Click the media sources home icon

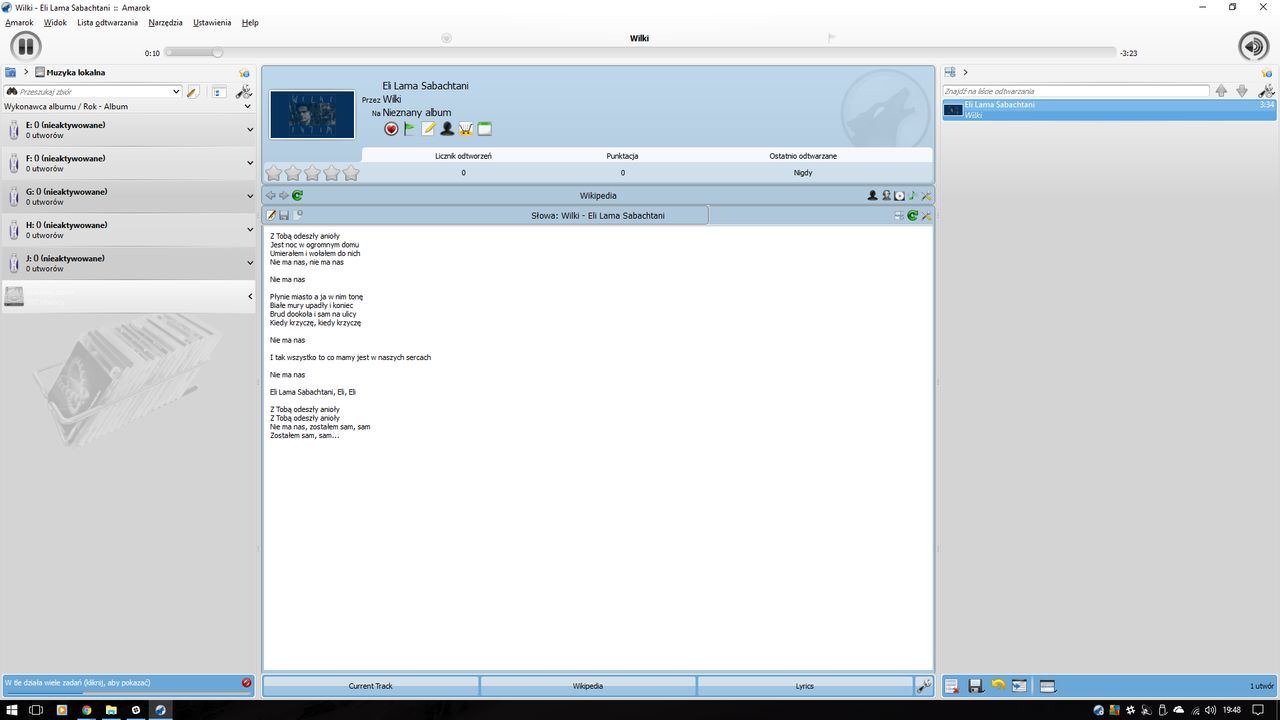(x=10, y=72)
